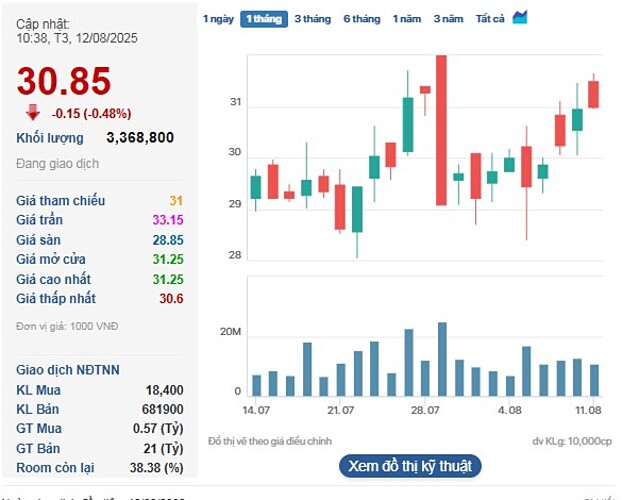Switch chart to 3 năm range
The height and width of the screenshot is (500, 639).
(x=448, y=19)
